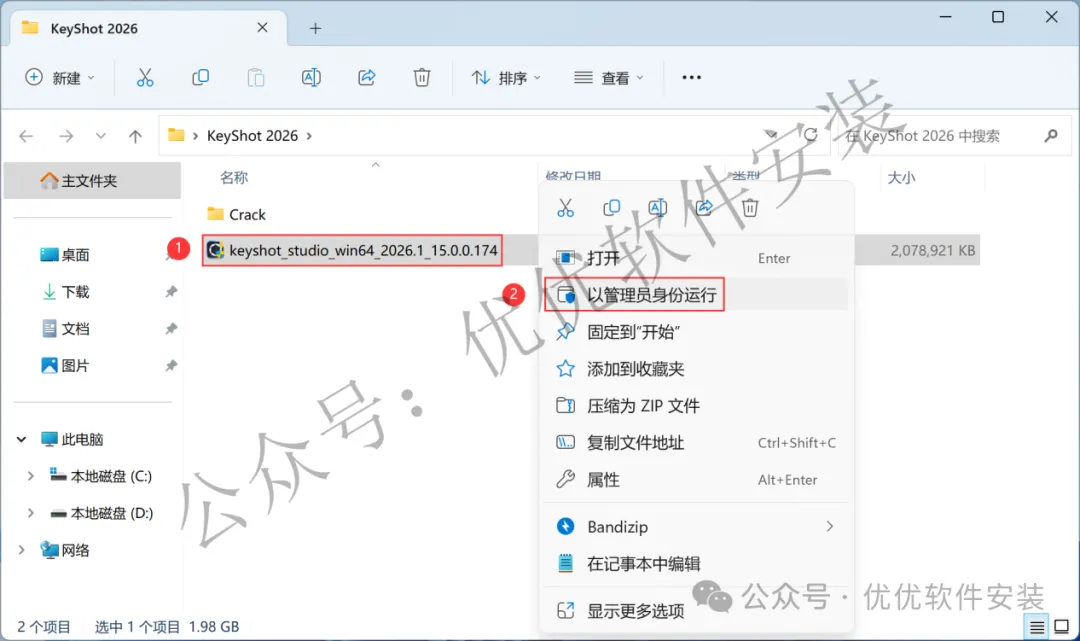Click the Copy icon in the toolbar
This screenshot has height=641, width=1080.
200,78
